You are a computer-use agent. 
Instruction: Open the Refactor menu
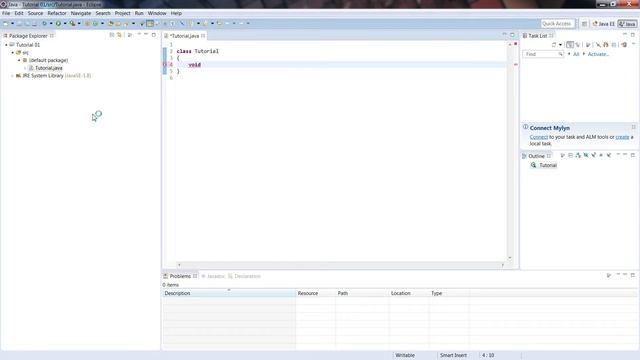[x=57, y=13]
